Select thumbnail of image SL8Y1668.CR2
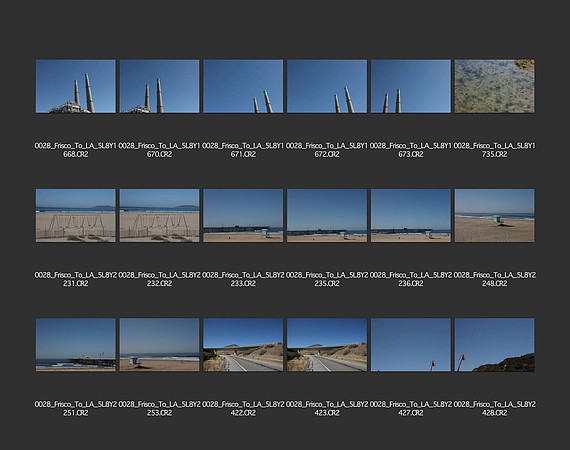This screenshot has width=570, height=450. coord(76,87)
